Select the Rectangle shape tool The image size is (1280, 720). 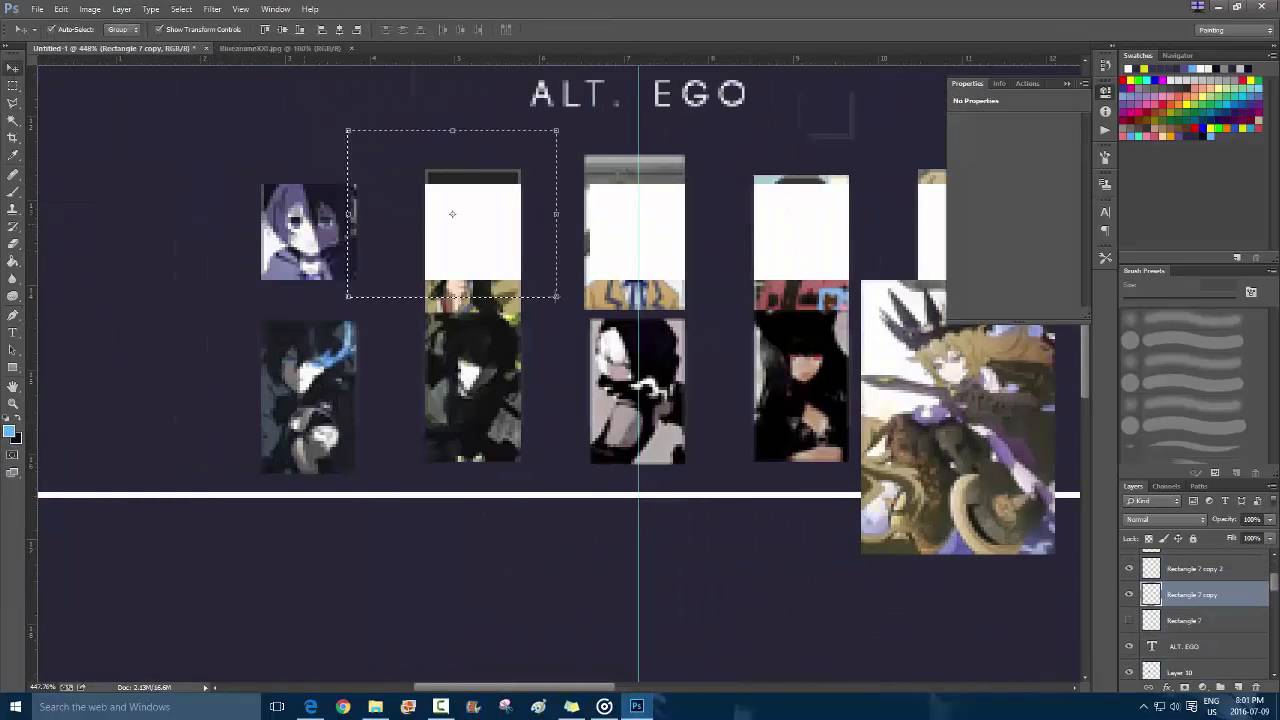coord(13,367)
